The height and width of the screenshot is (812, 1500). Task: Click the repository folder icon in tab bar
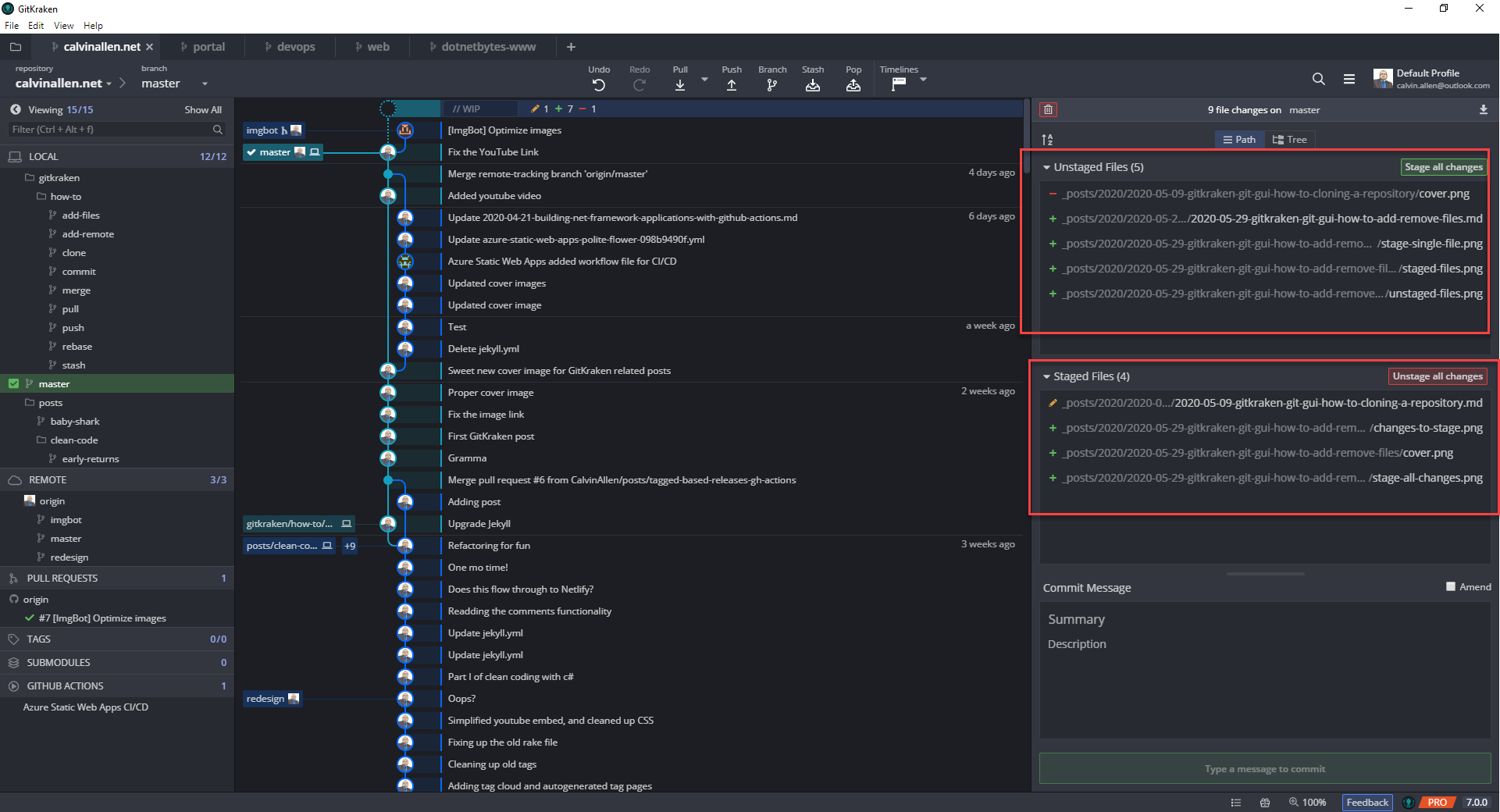coord(15,47)
